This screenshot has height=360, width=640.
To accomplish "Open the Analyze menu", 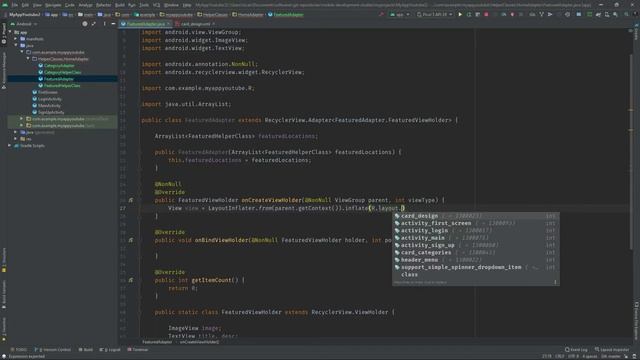I will pyautogui.click(x=85, y=5).
